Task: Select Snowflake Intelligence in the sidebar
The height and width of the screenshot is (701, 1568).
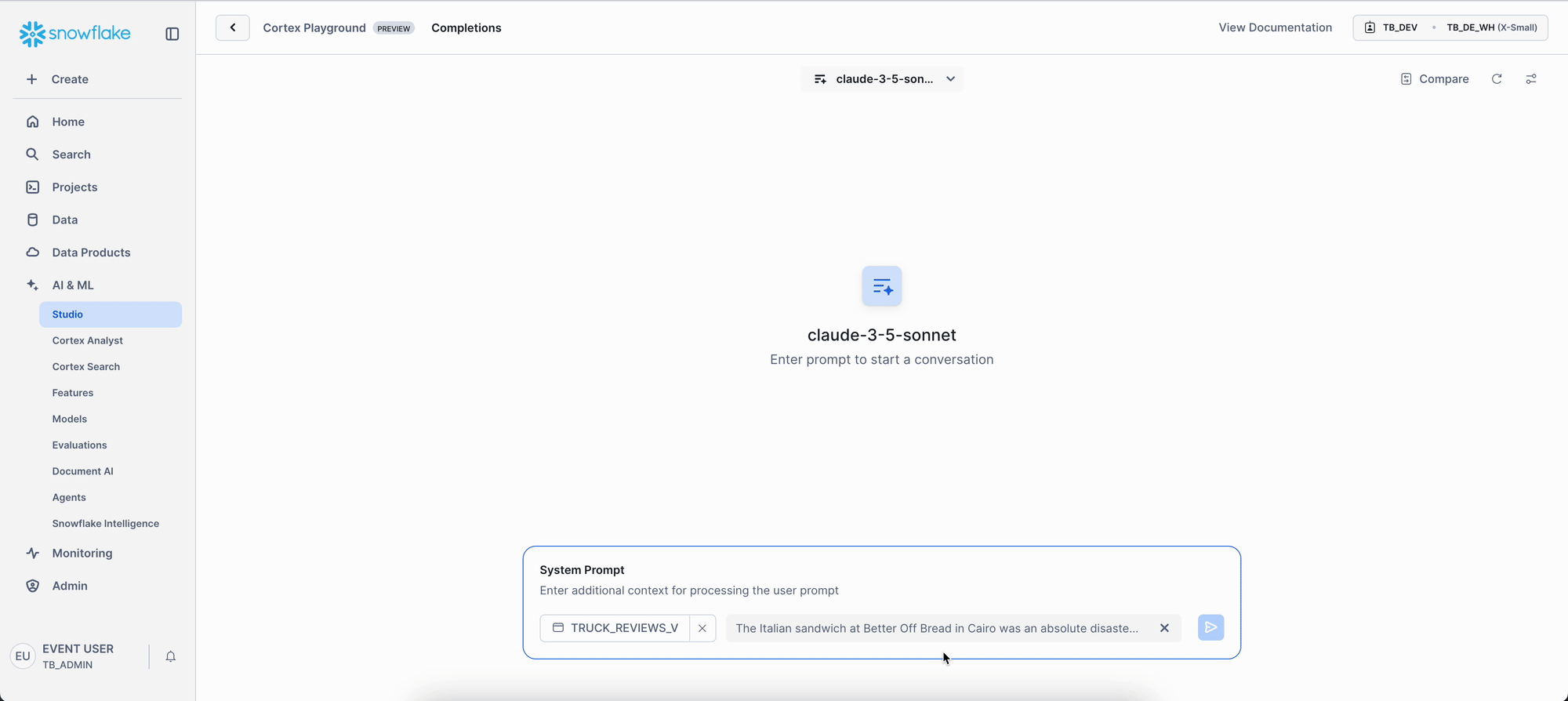Action: 106,524
